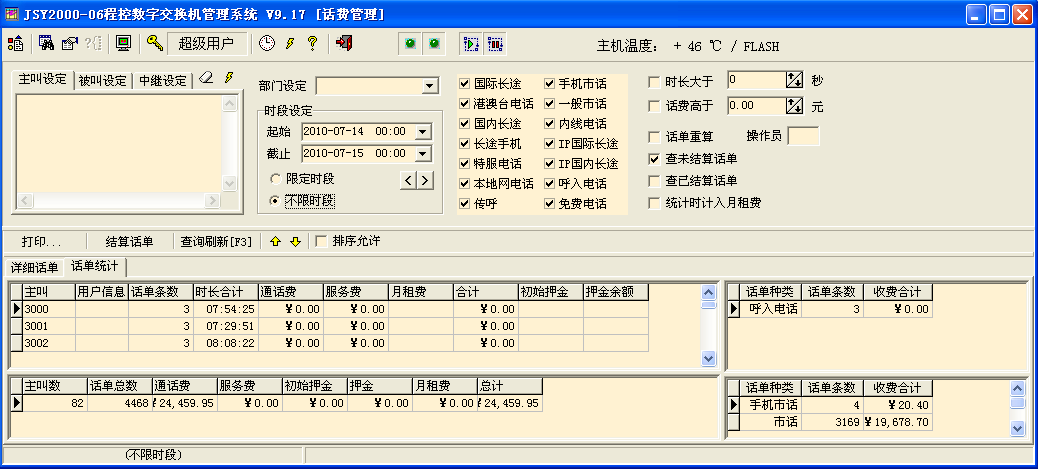Tick the 查已结算话单 checkbox

pos(655,181)
